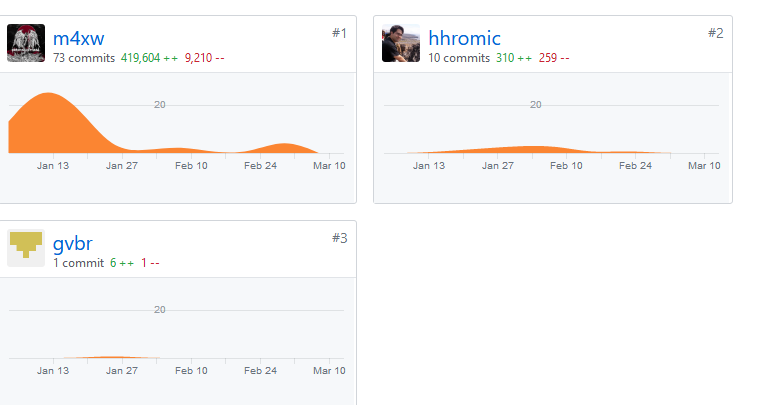The image size is (769, 405).
Task: Click gvbr's commit graph near Jan 27
Action: point(113,357)
